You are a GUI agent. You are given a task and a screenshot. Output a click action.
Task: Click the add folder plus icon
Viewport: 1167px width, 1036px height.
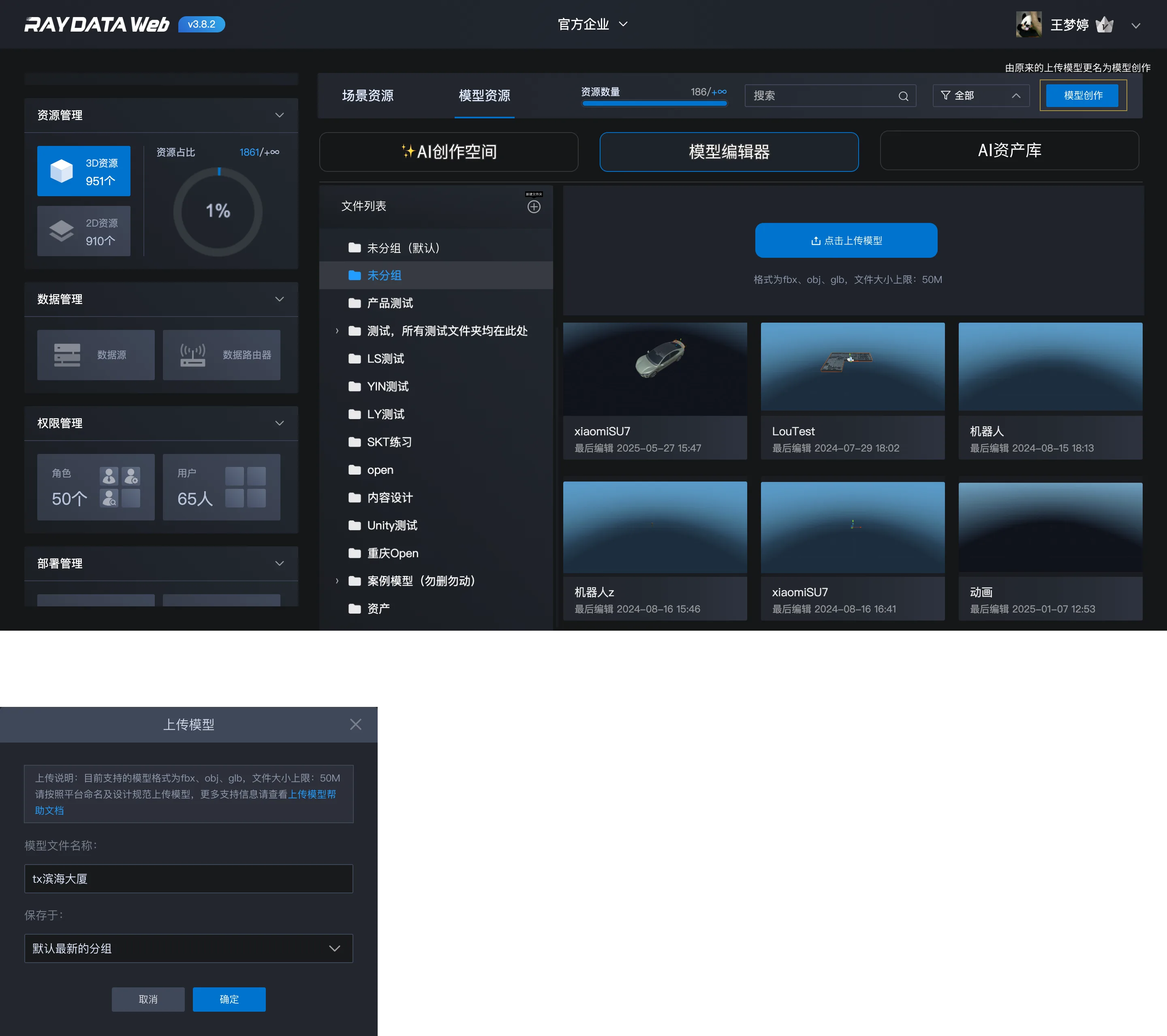tap(534, 207)
